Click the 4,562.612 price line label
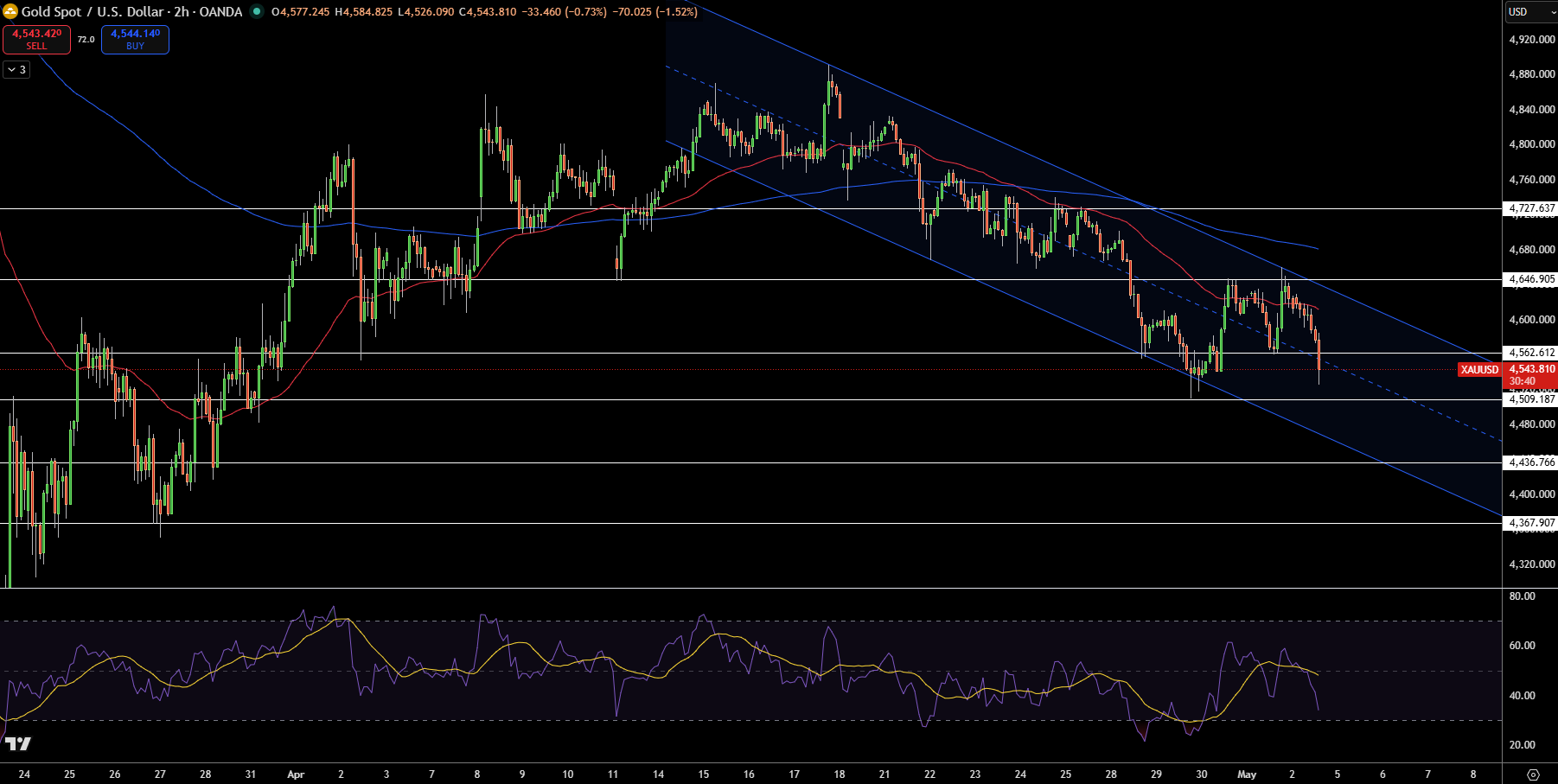The image size is (1558, 784). coord(1531,353)
